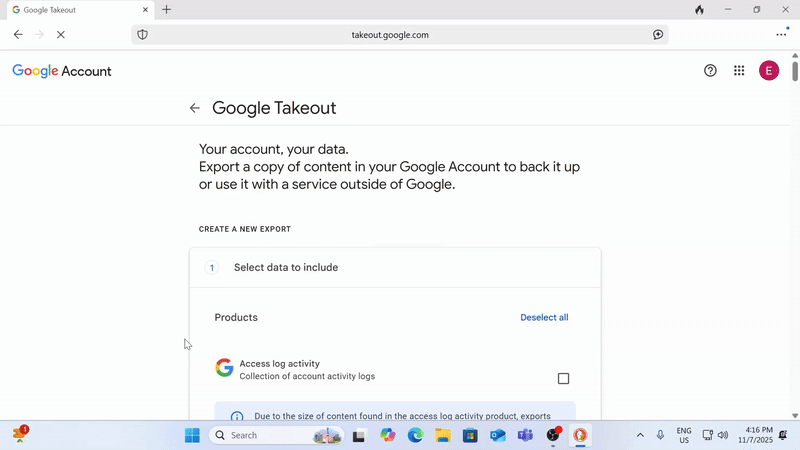Click the takeout.google.com address field

pyautogui.click(x=390, y=35)
